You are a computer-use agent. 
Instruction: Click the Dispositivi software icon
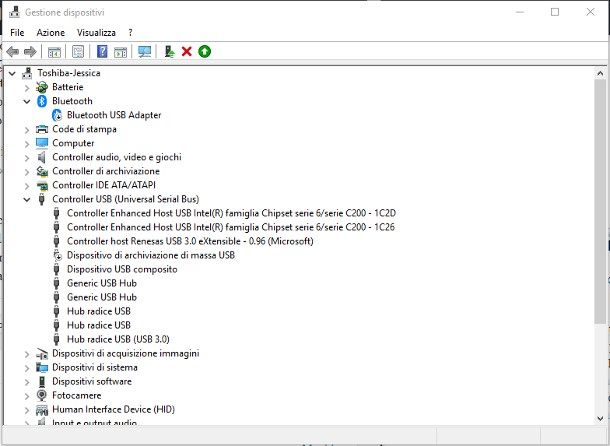pos(42,381)
